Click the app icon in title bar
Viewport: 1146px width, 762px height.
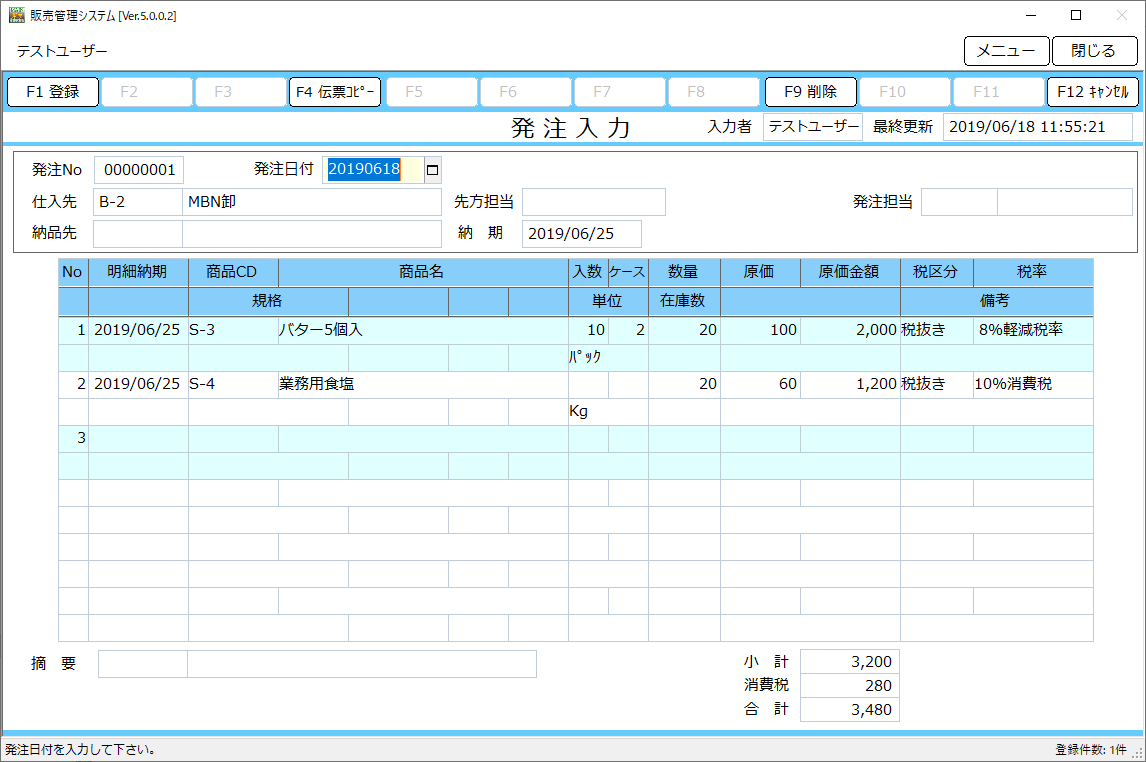coord(16,15)
